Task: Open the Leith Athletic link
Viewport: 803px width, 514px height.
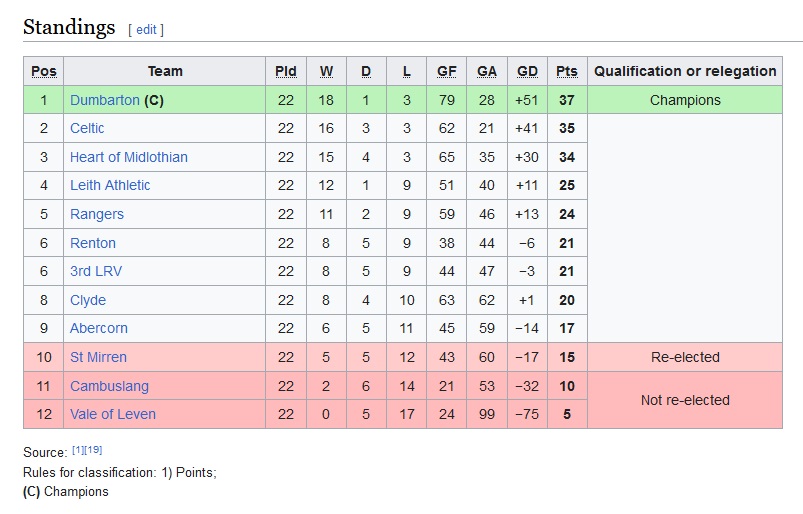Action: [110, 185]
